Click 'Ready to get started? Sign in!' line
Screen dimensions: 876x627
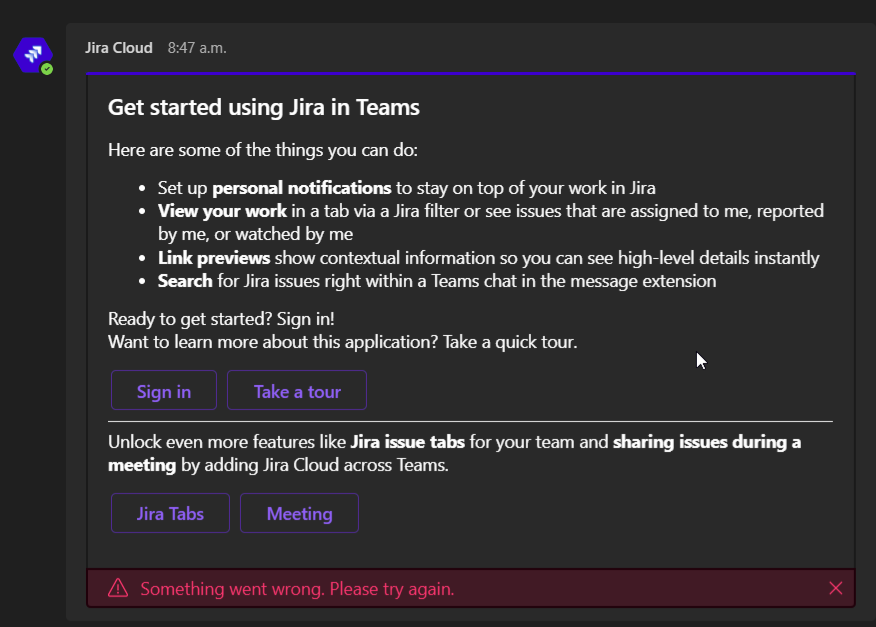click(x=221, y=319)
